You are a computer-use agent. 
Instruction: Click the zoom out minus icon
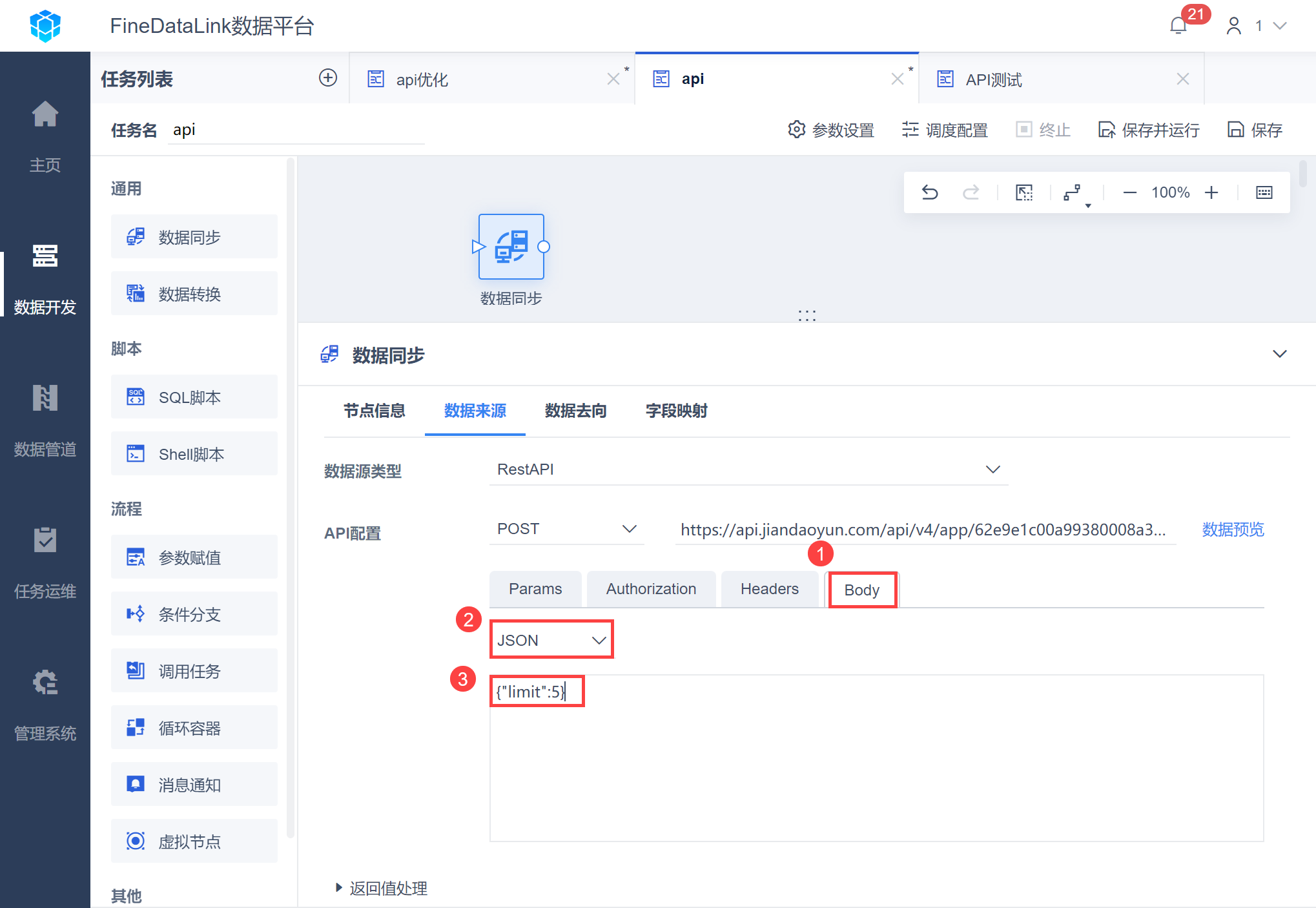(1129, 192)
